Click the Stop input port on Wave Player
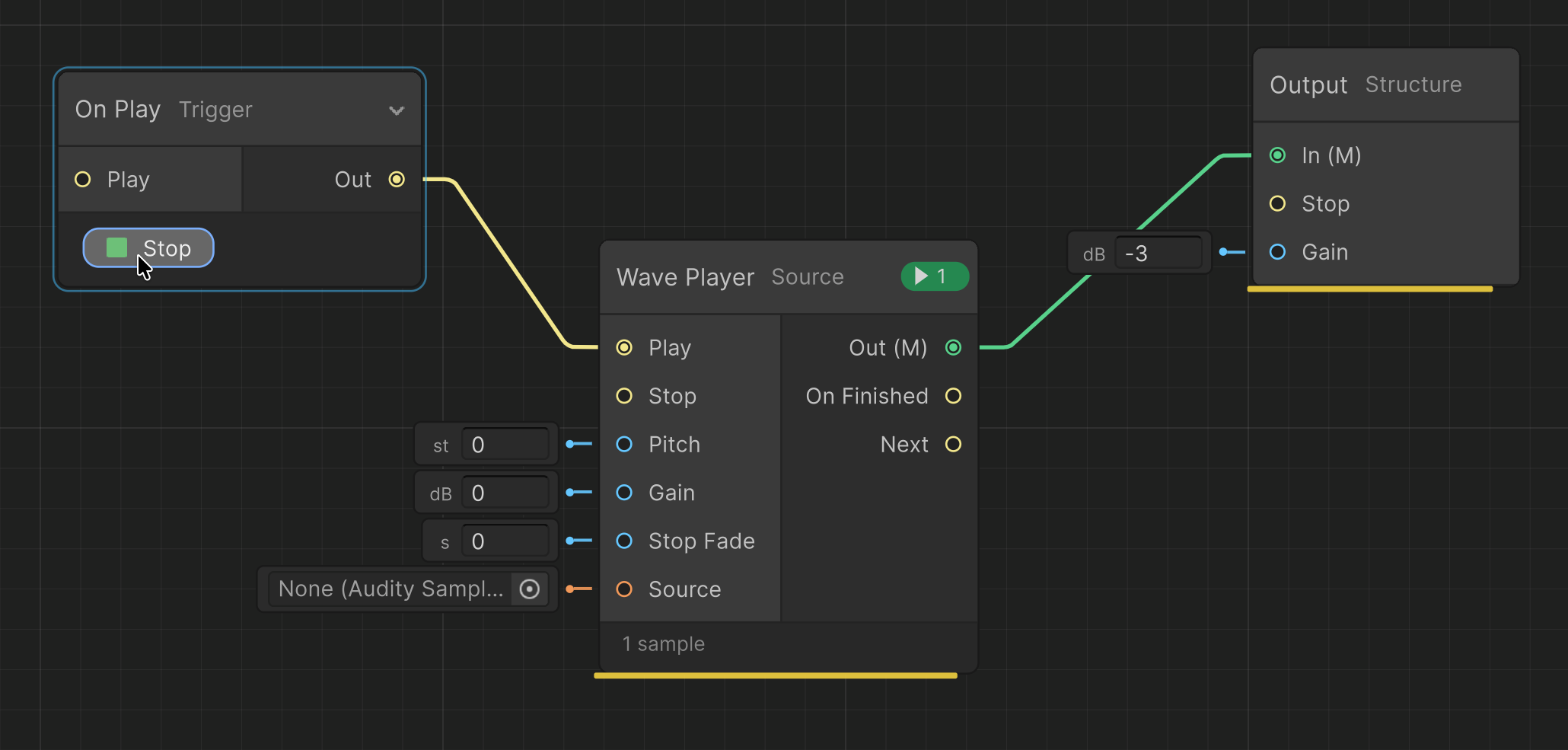1568x750 pixels. tap(624, 396)
